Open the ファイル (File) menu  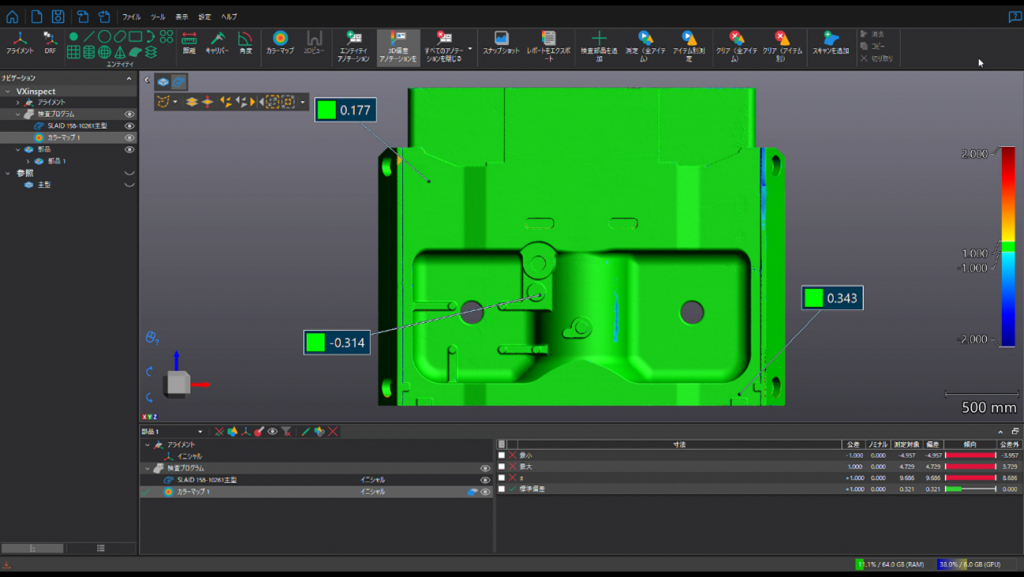131,17
